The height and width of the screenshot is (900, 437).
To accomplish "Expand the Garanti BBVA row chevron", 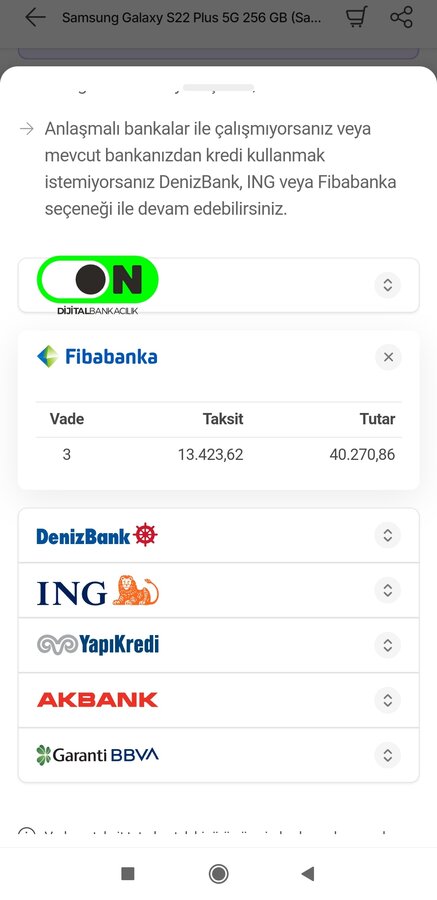I will 388,755.
